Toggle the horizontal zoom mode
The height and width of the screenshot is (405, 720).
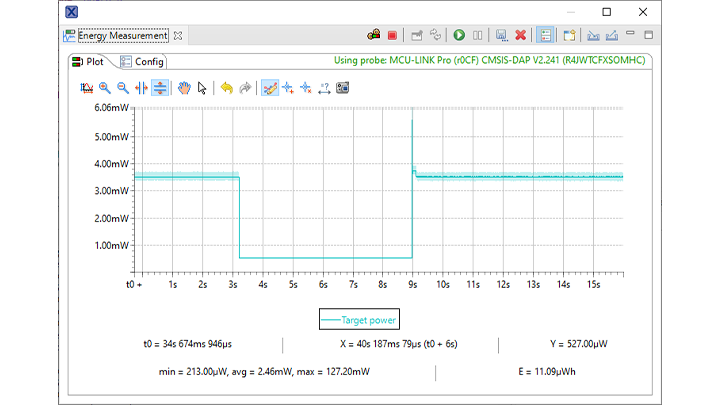tap(141, 88)
